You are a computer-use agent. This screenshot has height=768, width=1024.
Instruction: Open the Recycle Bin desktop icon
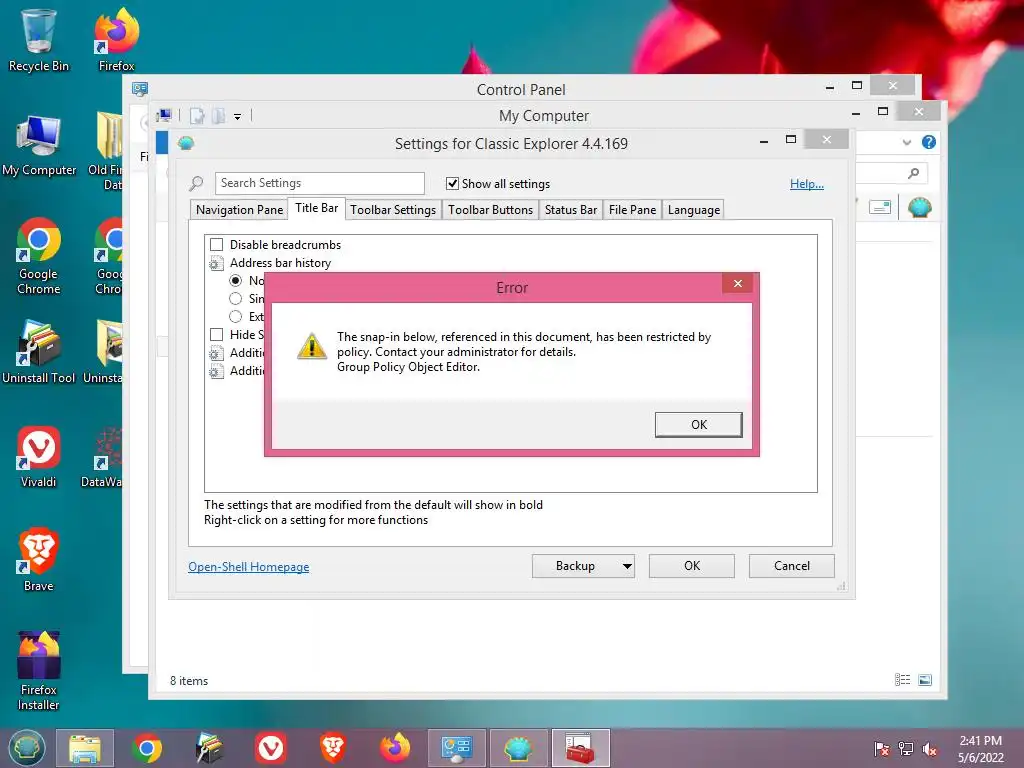pyautogui.click(x=39, y=40)
